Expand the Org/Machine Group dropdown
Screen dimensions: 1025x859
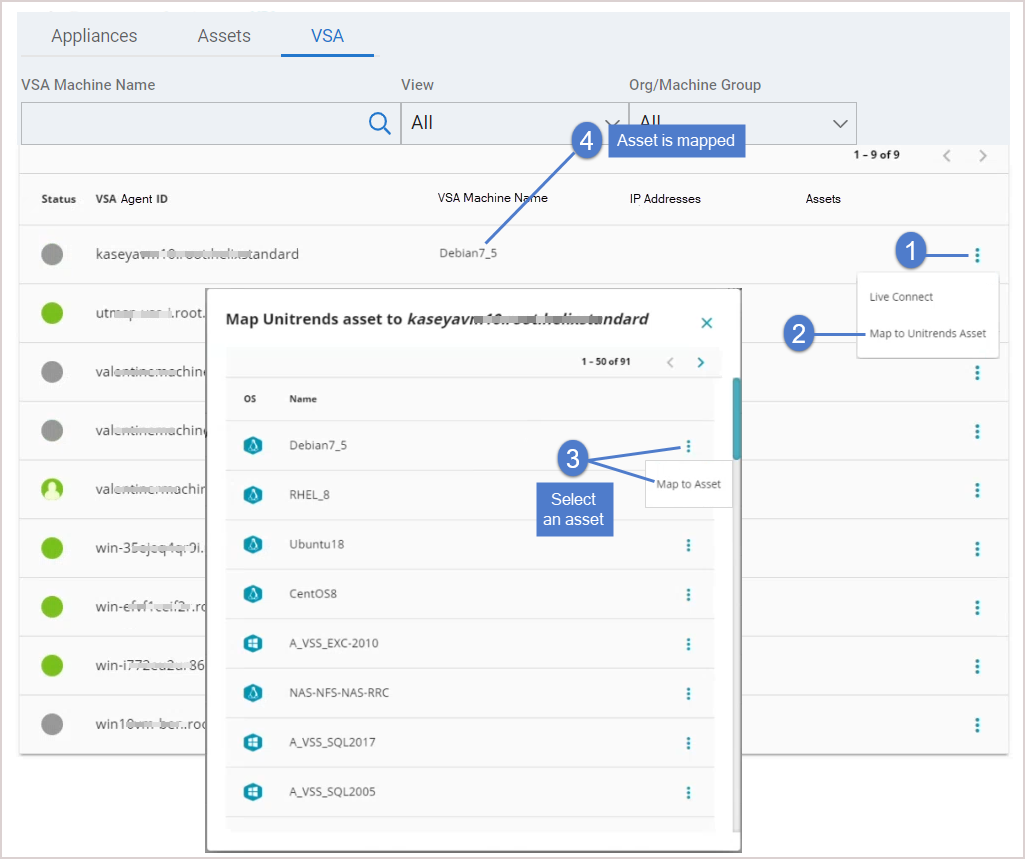point(742,123)
